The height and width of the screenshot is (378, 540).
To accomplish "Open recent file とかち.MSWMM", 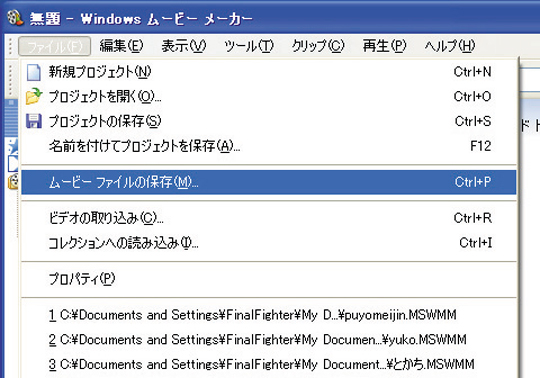I will click(x=269, y=365).
